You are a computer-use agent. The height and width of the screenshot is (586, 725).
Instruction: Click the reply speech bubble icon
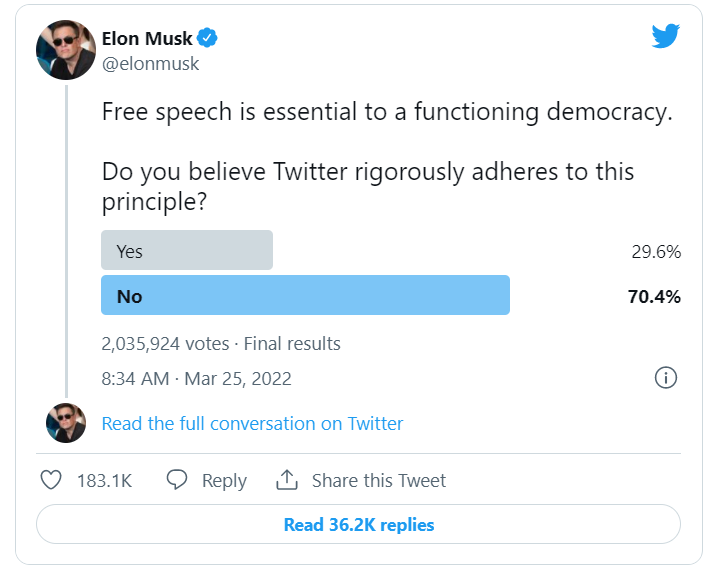tap(177, 480)
